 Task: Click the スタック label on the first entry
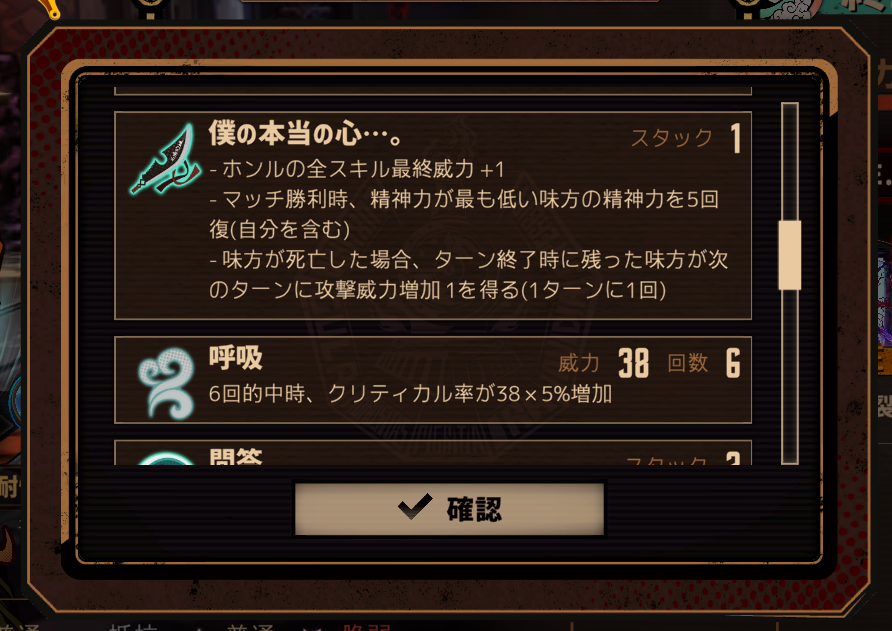(672, 138)
